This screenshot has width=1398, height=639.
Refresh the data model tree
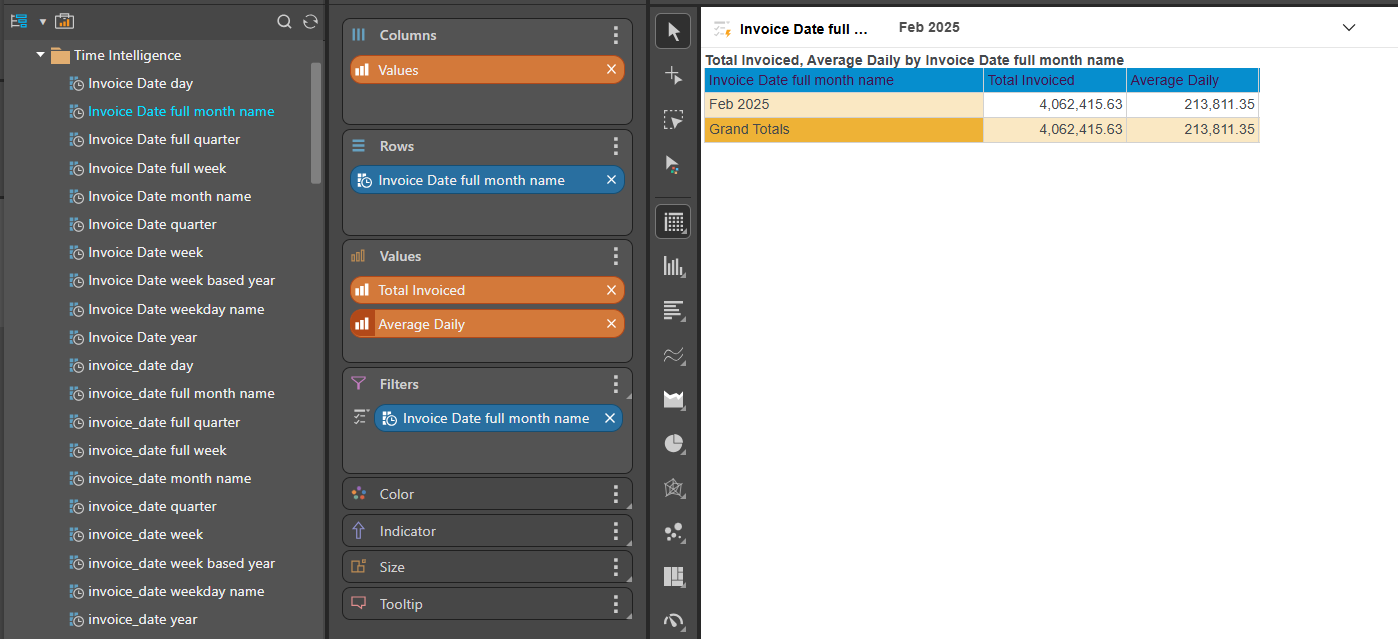pyautogui.click(x=310, y=21)
